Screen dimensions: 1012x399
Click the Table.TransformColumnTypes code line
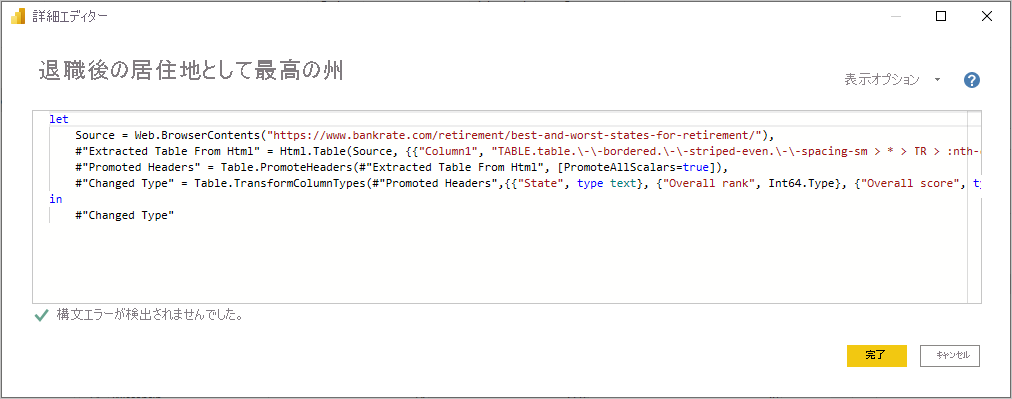pos(528,183)
